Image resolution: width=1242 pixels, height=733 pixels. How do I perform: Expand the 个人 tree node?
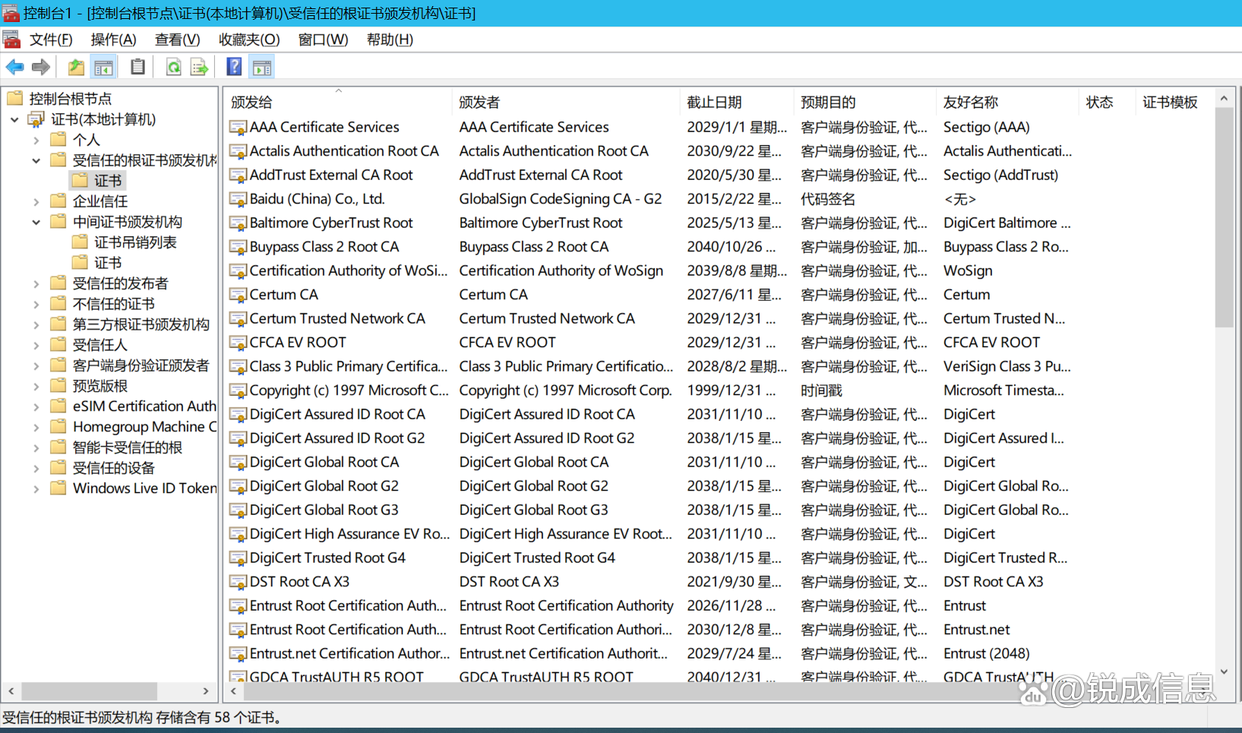tap(37, 140)
